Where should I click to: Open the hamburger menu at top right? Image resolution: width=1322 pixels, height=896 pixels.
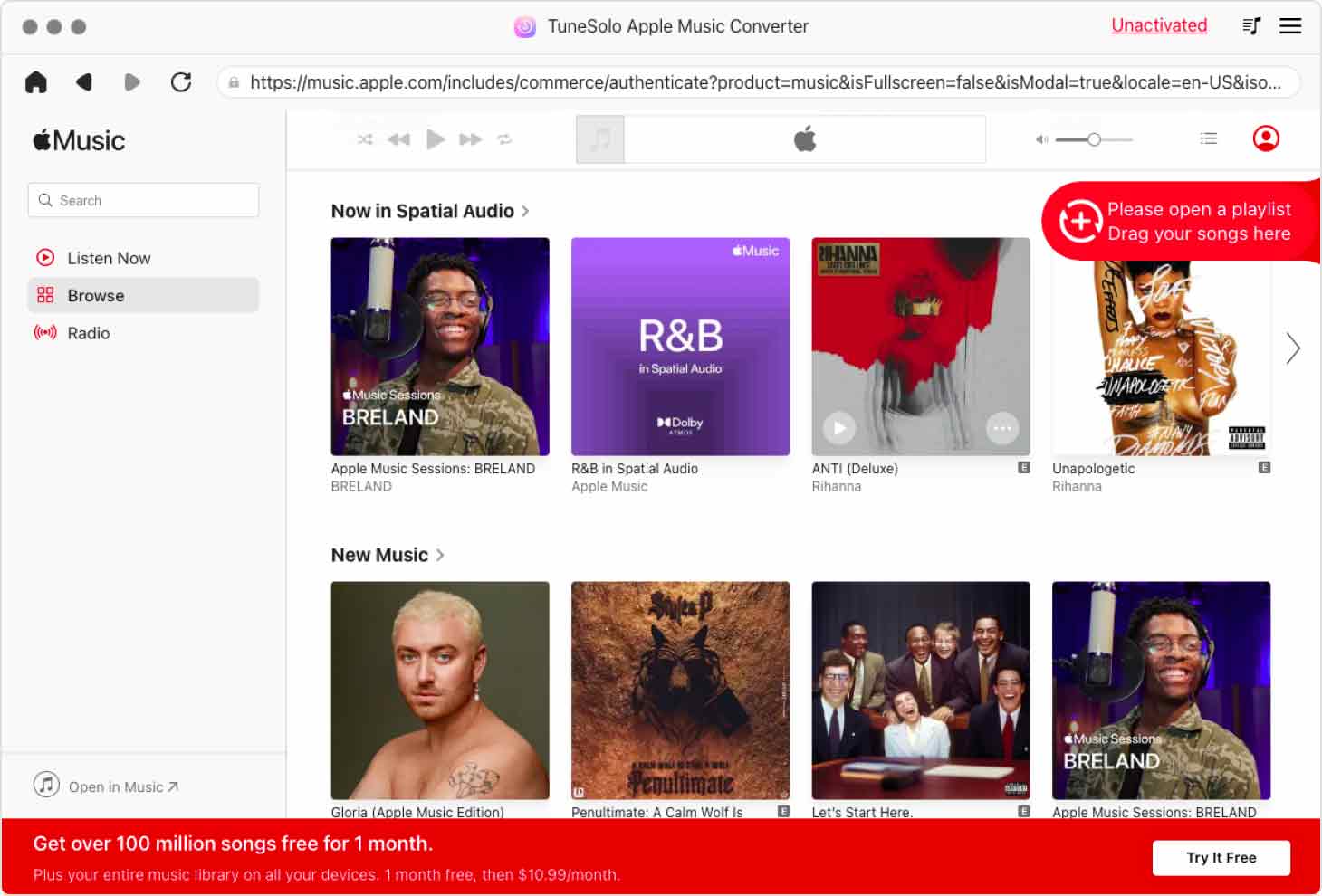pos(1290,26)
